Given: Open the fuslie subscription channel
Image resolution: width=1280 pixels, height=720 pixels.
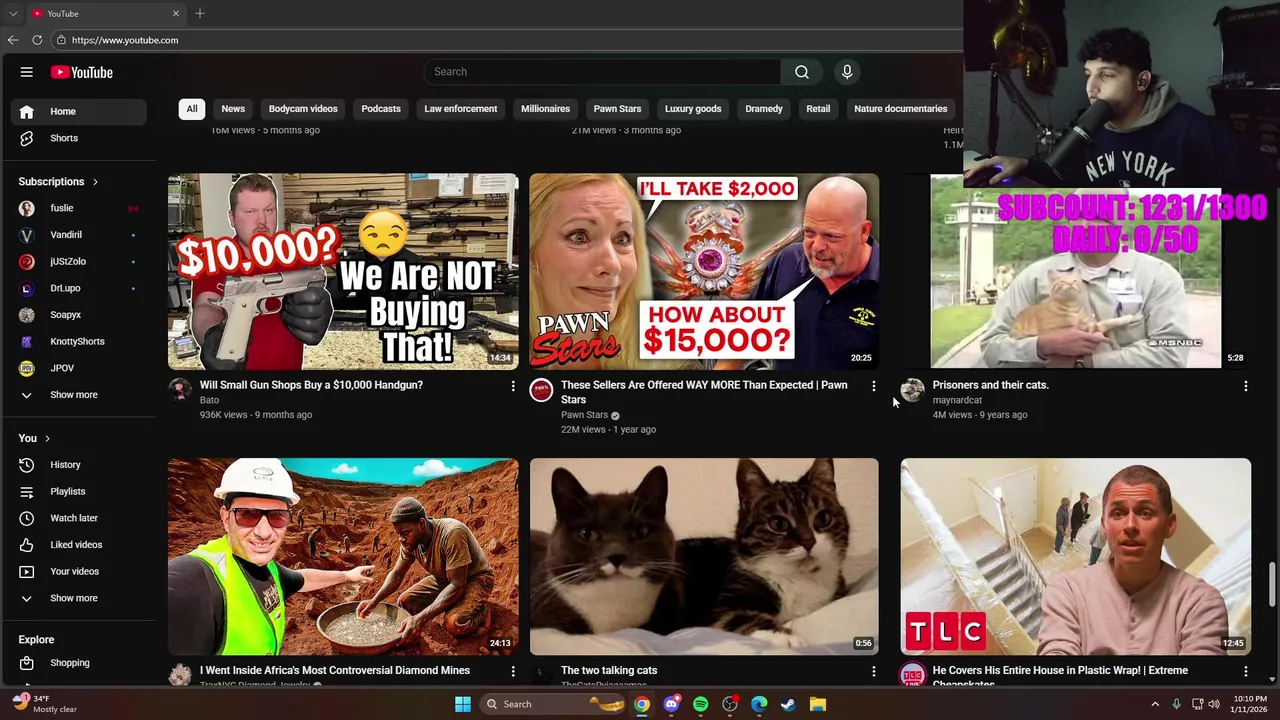Looking at the screenshot, I should [x=79, y=208].
